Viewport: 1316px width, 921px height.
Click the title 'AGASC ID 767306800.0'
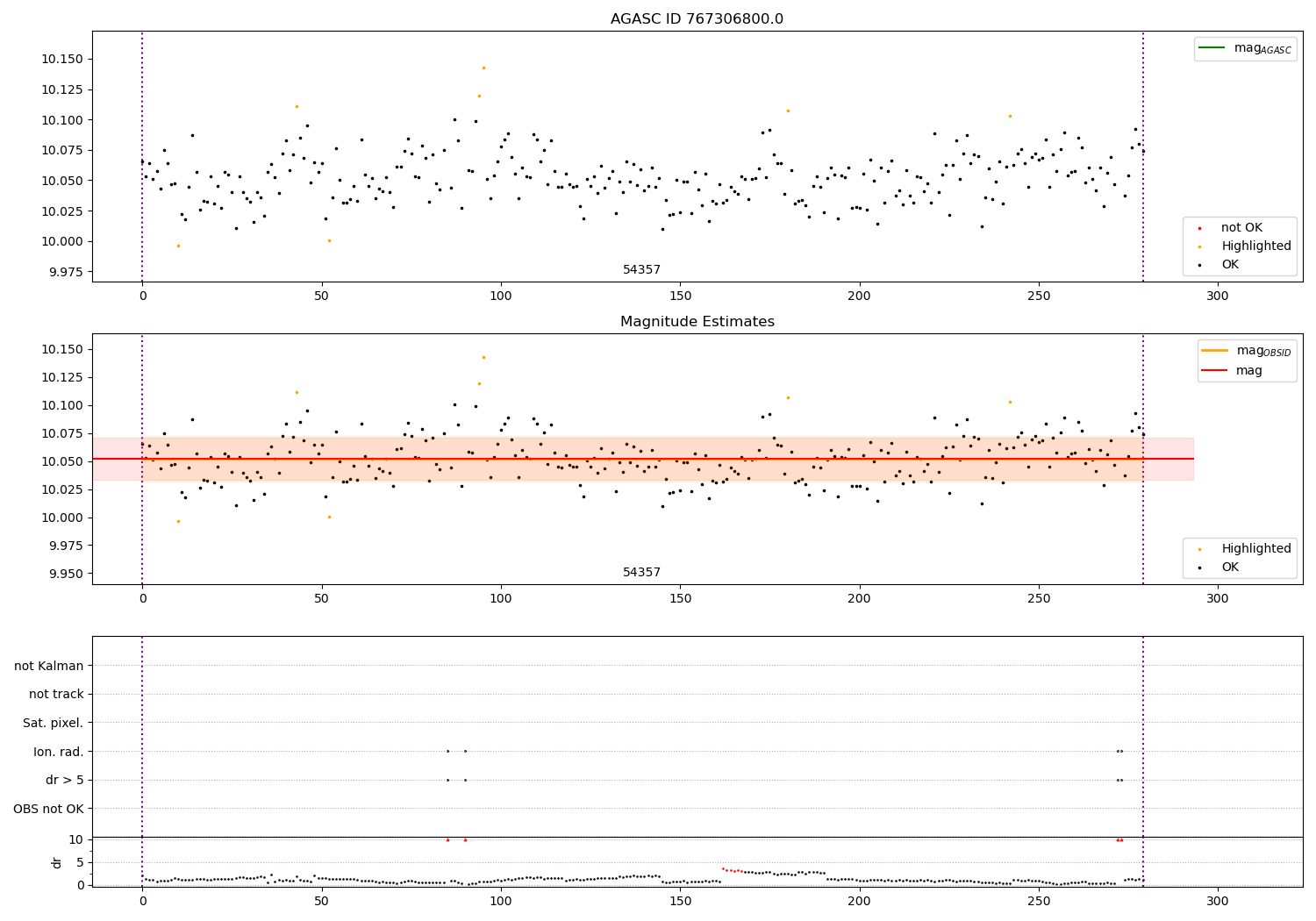[697, 19]
